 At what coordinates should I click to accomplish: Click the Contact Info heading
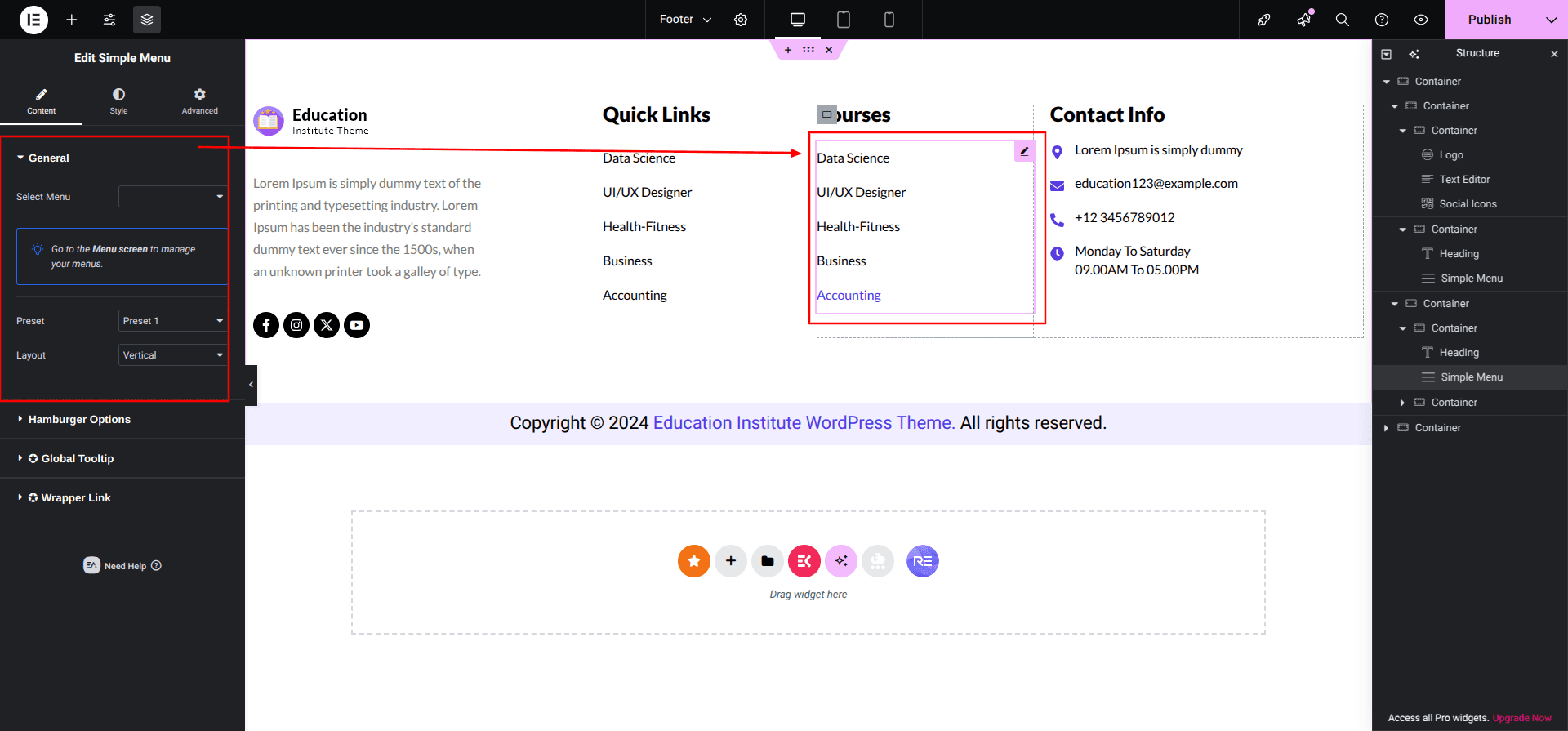[1107, 115]
